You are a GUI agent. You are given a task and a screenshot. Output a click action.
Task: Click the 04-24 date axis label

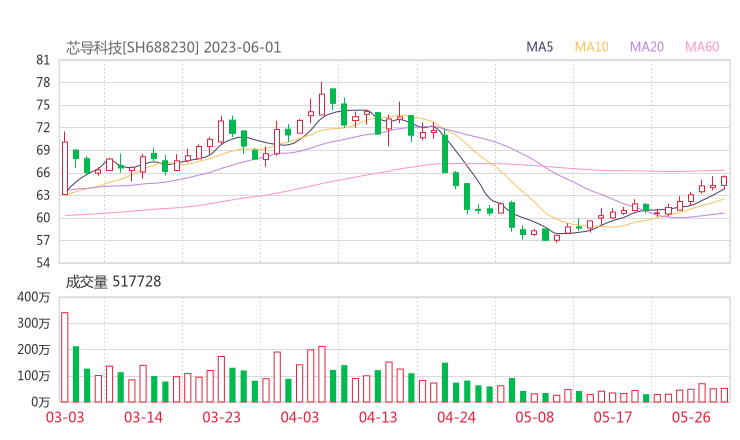click(x=456, y=417)
